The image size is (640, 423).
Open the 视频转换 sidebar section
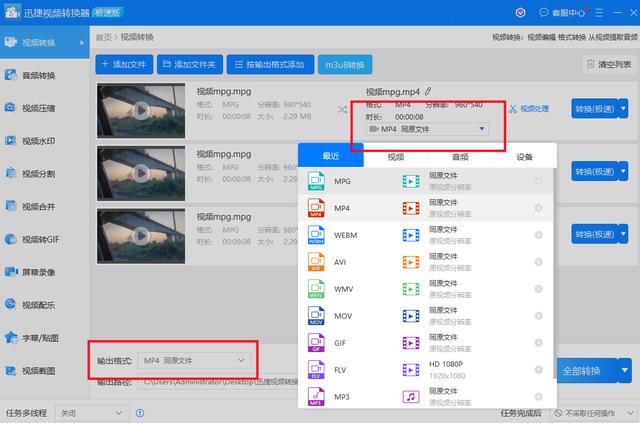(x=44, y=42)
